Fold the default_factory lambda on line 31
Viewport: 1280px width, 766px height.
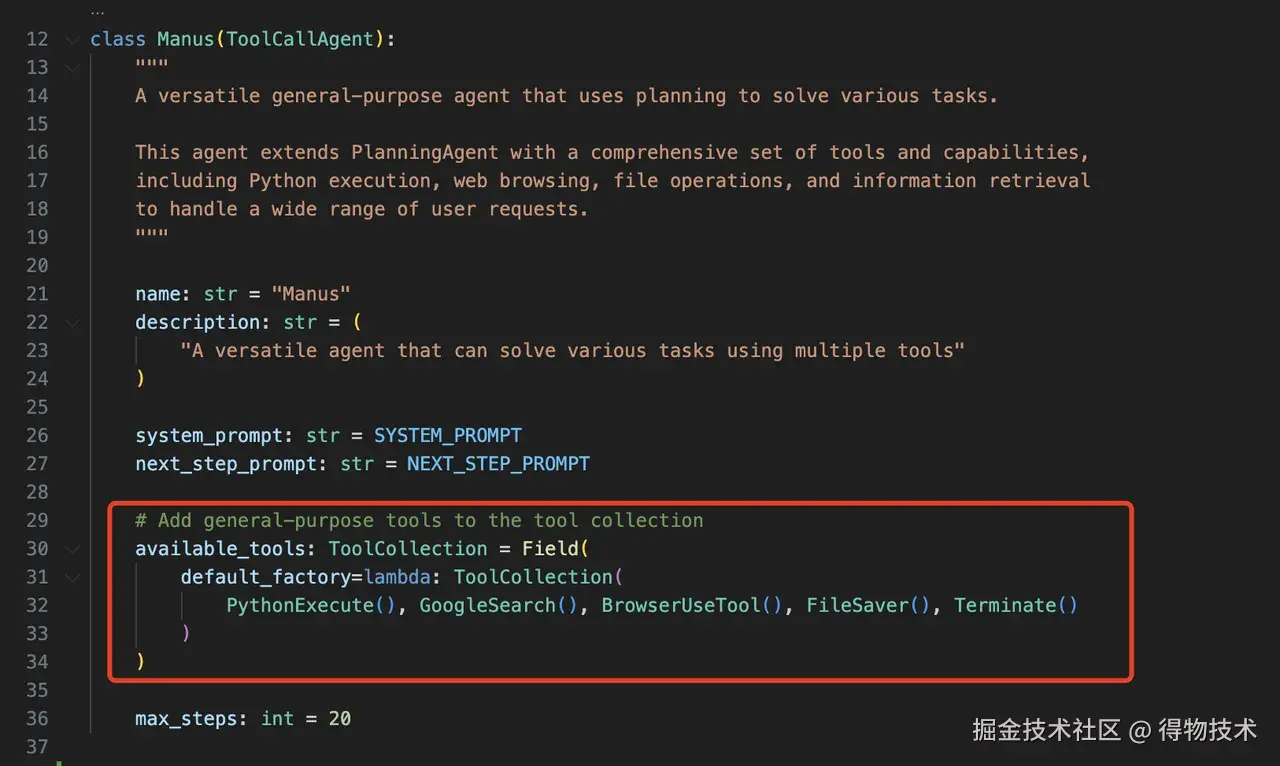pyautogui.click(x=70, y=577)
